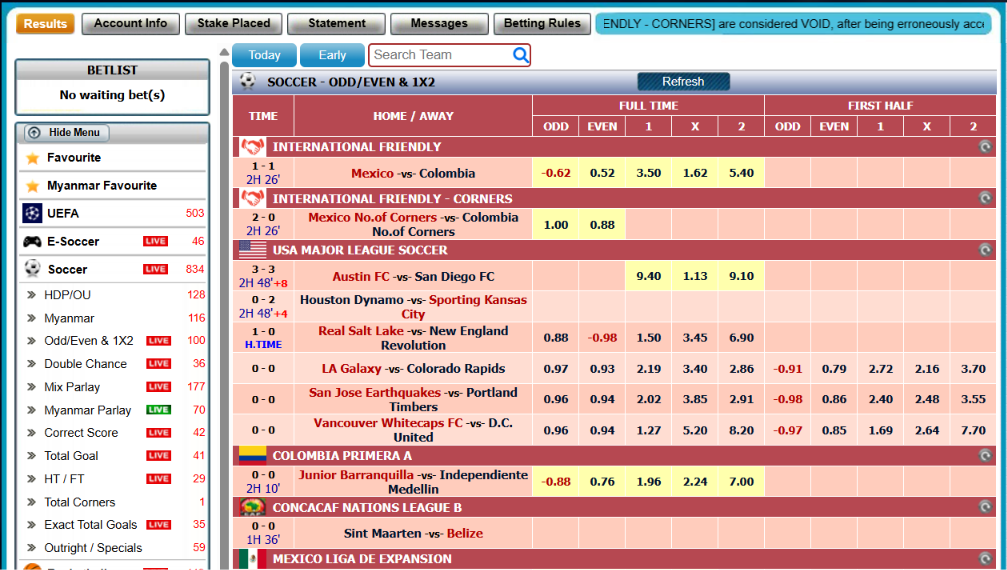Switch to the Today tab
Viewport: 1007px width, 570px height.
(x=265, y=55)
